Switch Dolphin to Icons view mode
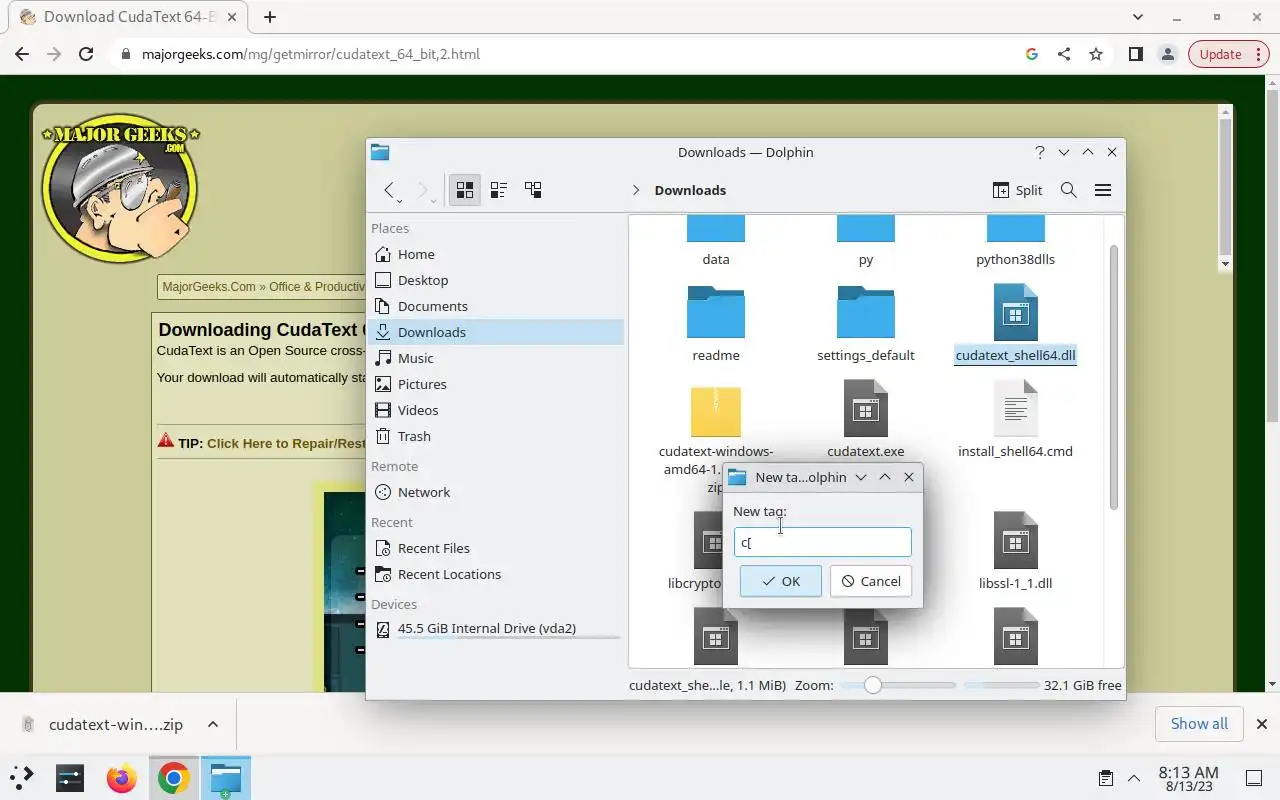Viewport: 1280px width, 800px height. 464,190
